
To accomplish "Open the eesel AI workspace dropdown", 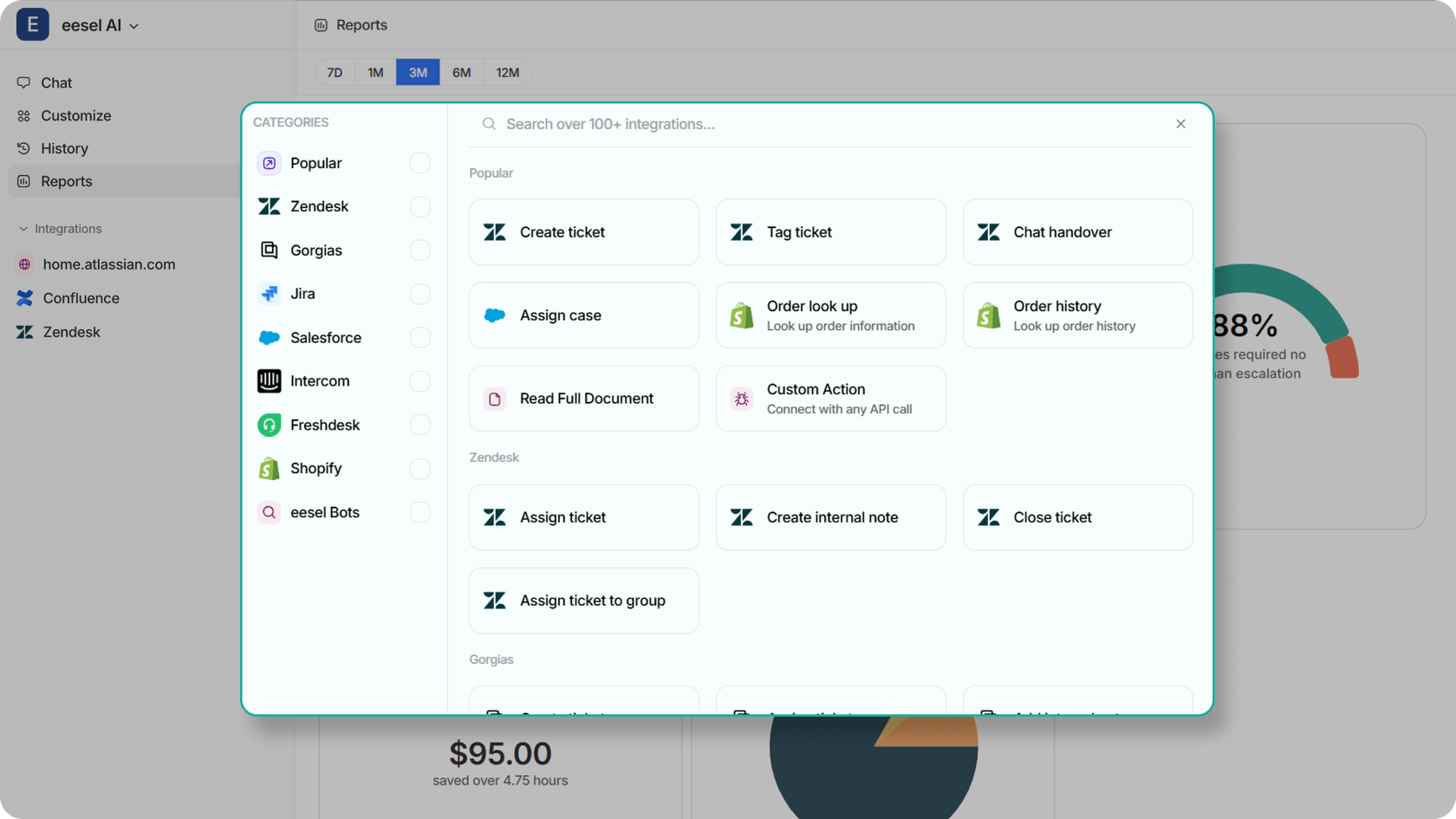I will (x=100, y=25).
